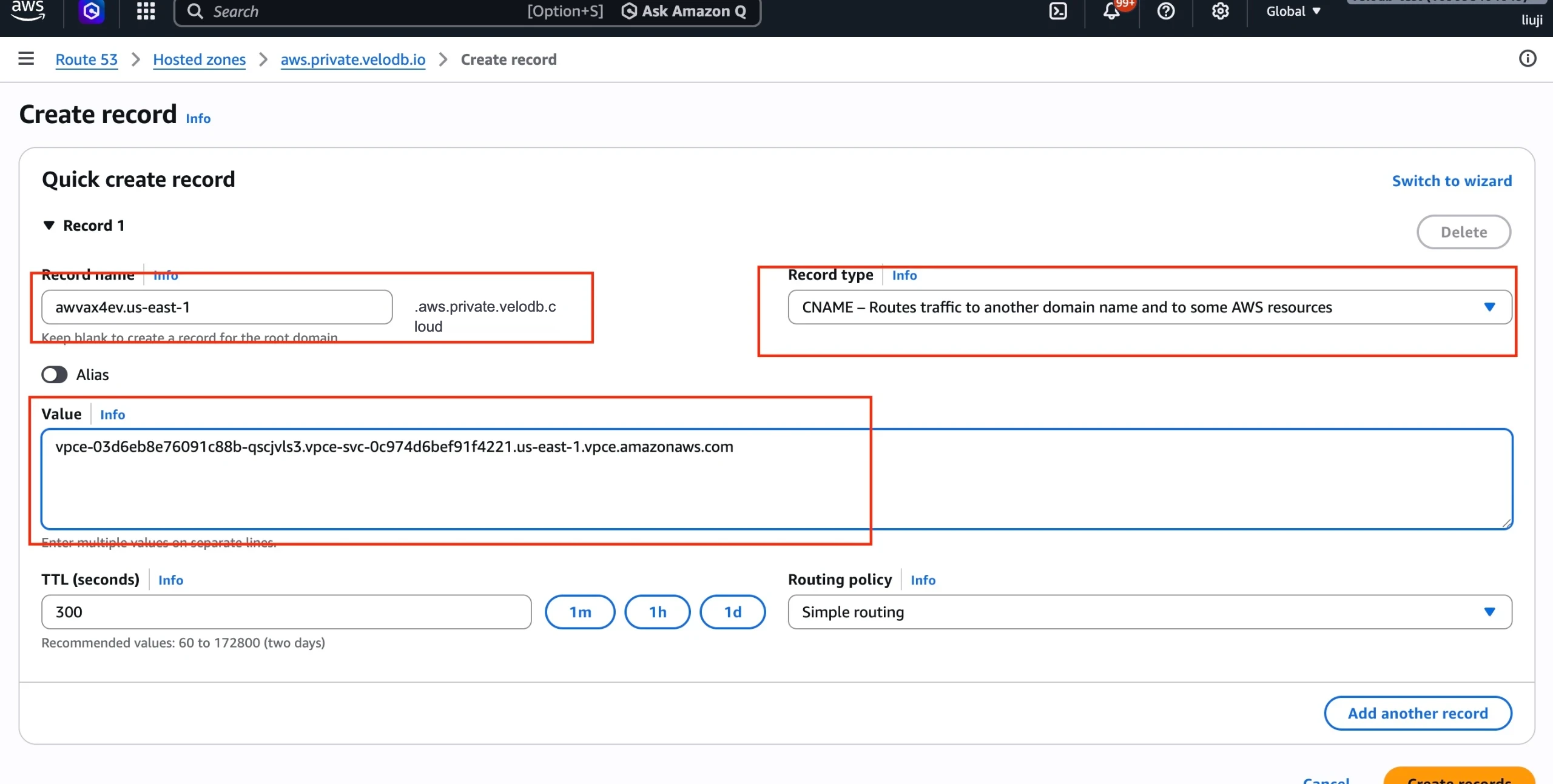Image resolution: width=1553 pixels, height=784 pixels.
Task: Click the AWS logo home icon
Action: (28, 10)
